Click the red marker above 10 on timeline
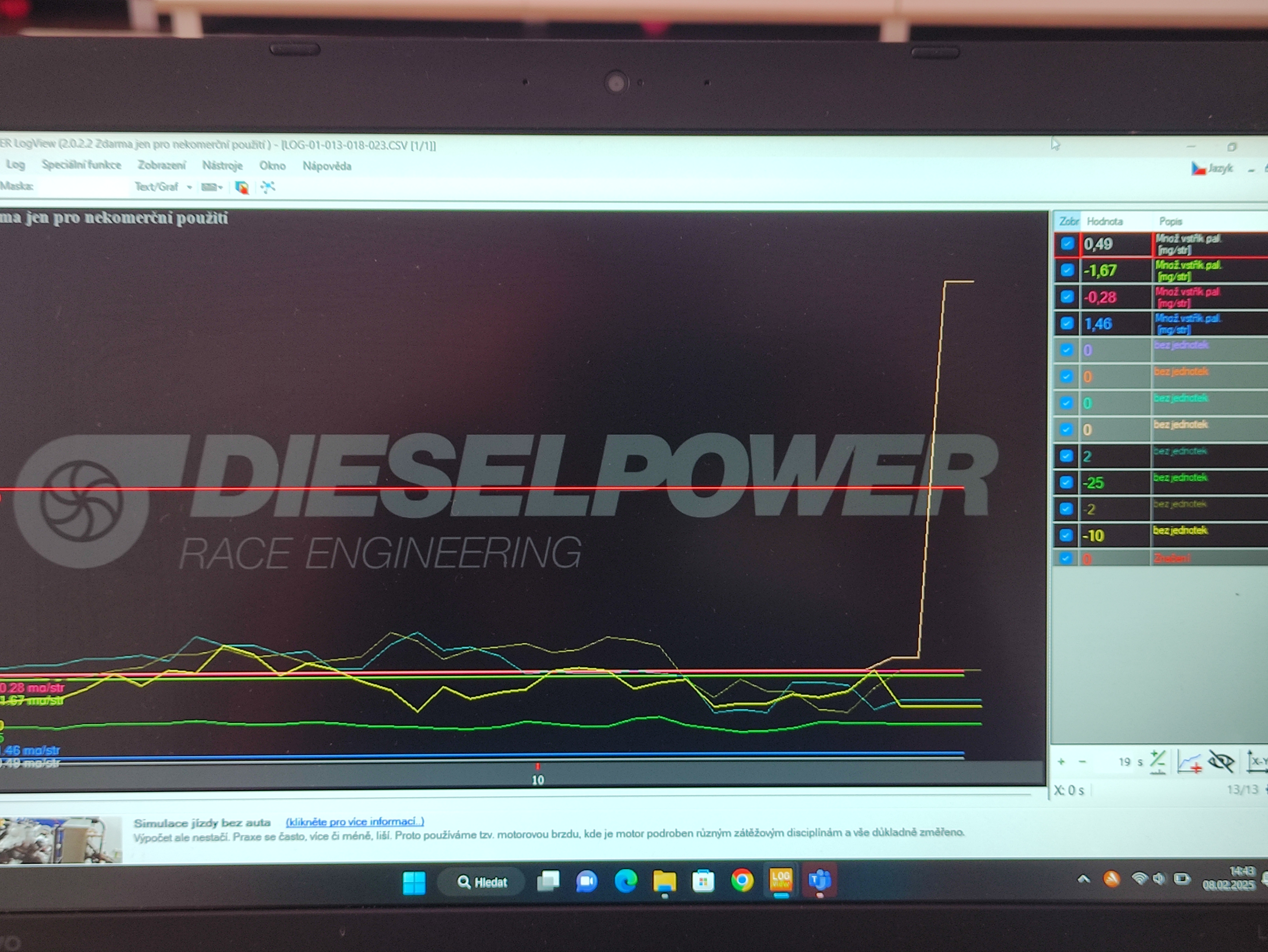The image size is (1268, 952). pos(537,766)
